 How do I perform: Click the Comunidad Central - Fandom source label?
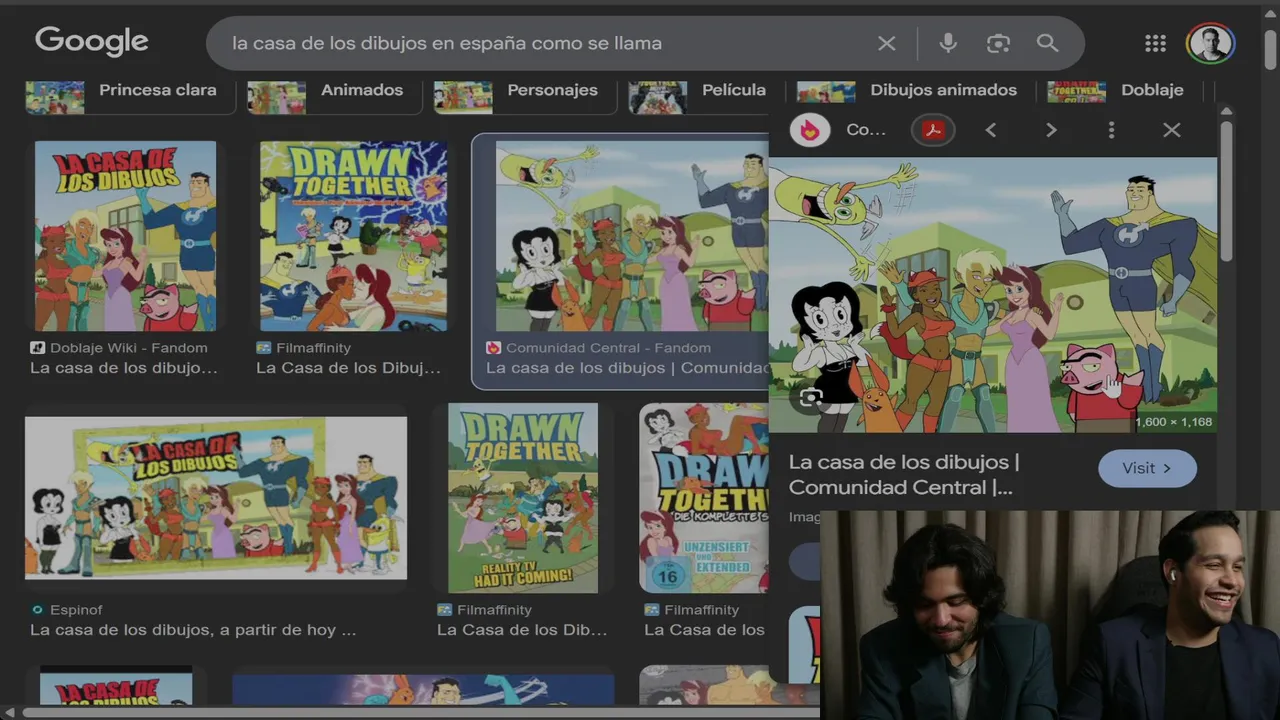pyautogui.click(x=608, y=348)
